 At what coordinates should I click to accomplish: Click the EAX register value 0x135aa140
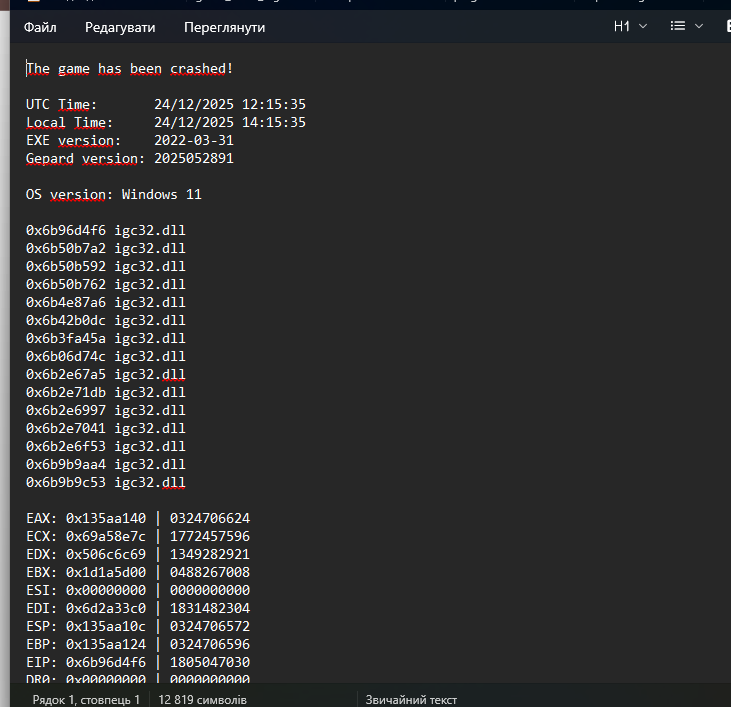click(x=106, y=519)
